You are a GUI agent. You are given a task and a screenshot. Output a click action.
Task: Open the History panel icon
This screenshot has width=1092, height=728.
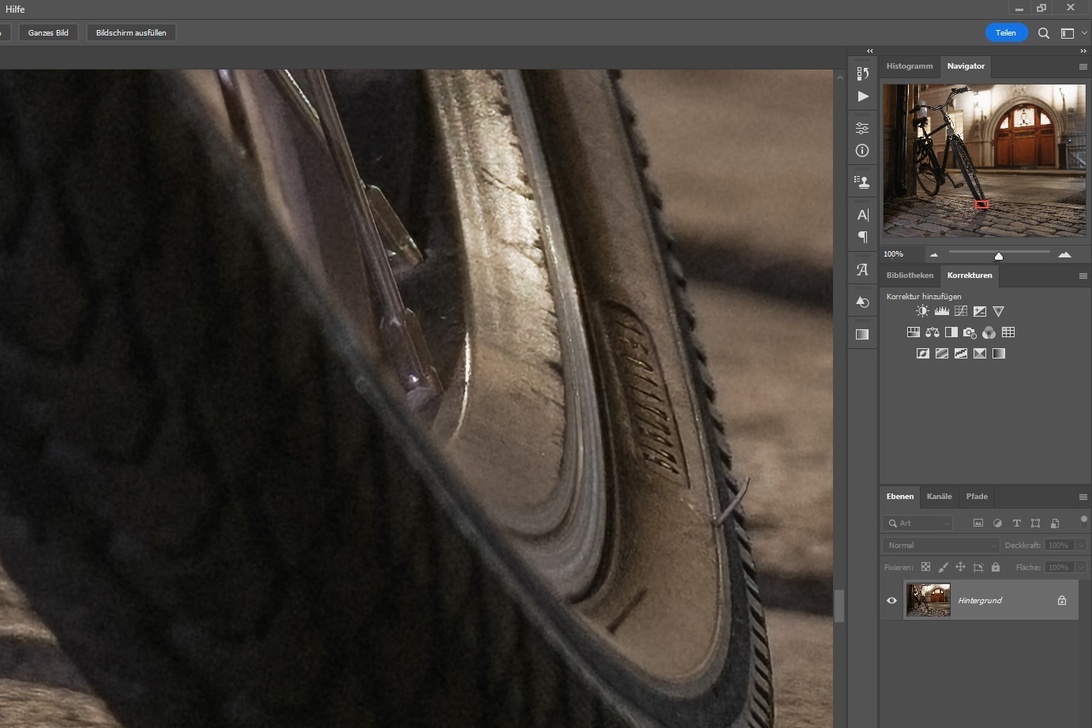pos(862,74)
